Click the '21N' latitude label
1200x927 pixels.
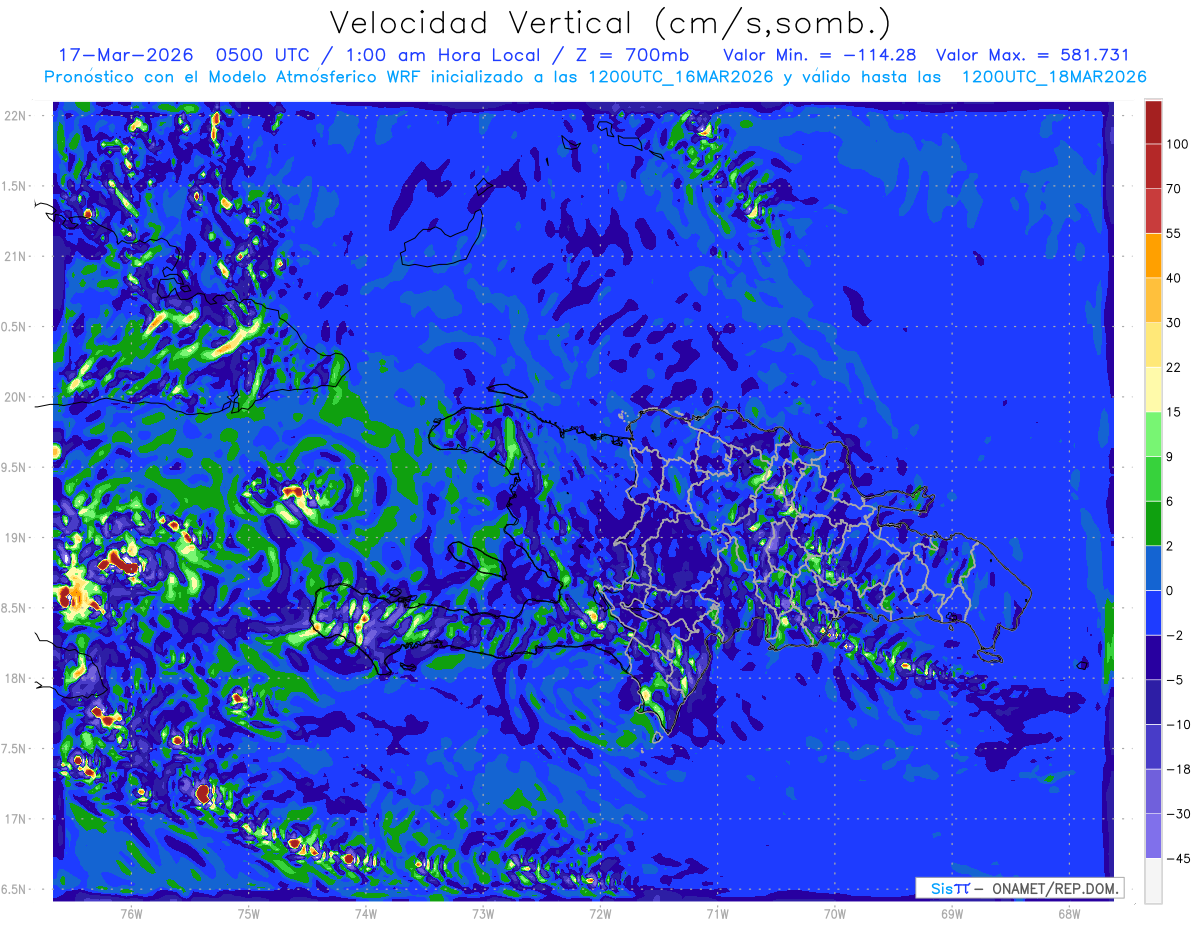tap(17, 257)
